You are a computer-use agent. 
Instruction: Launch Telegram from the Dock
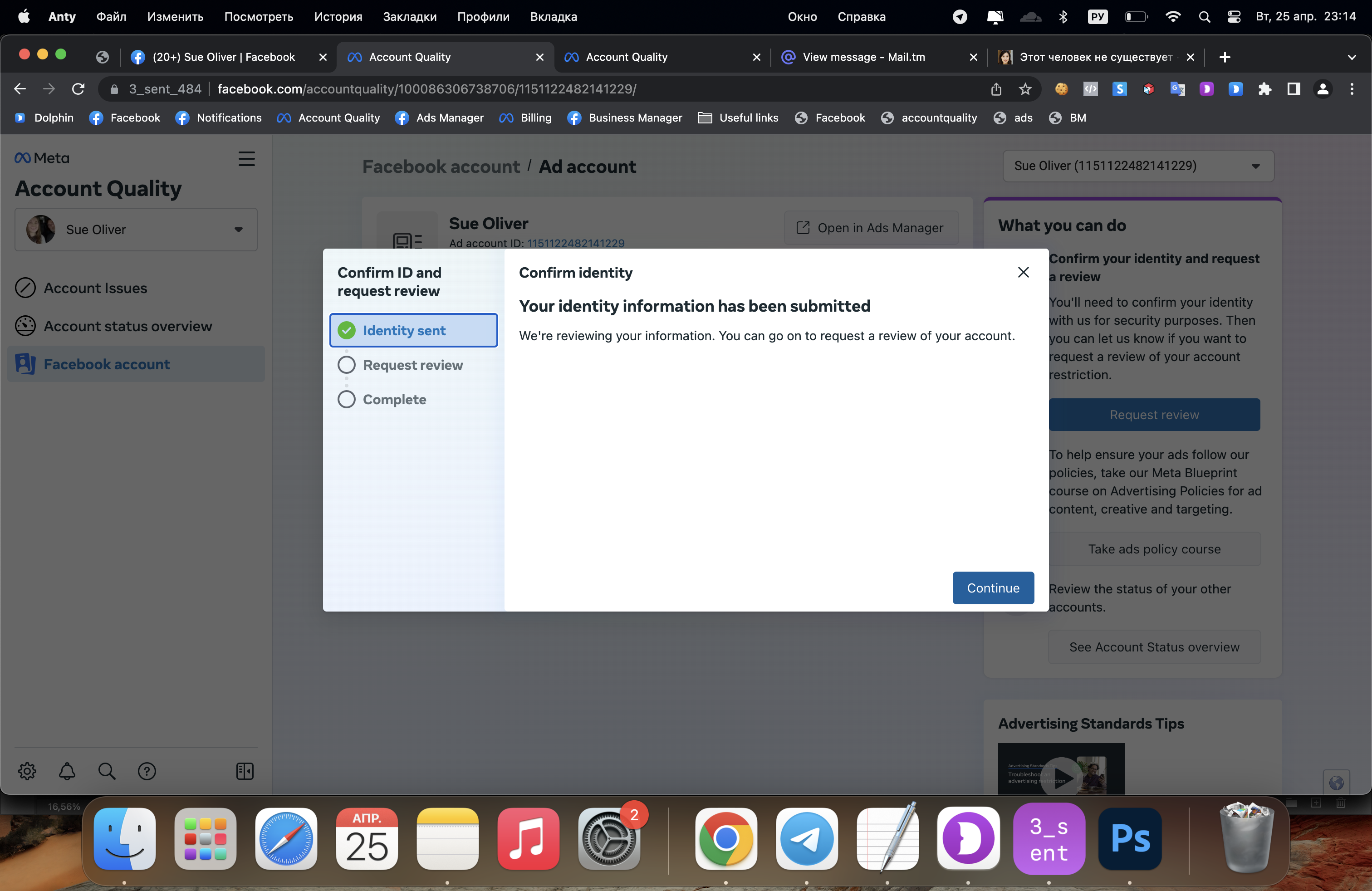click(x=807, y=838)
